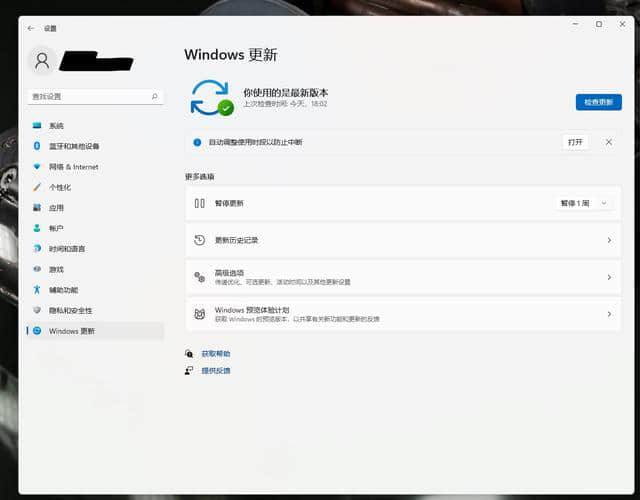Click the Insider program cat icon

click(200, 314)
